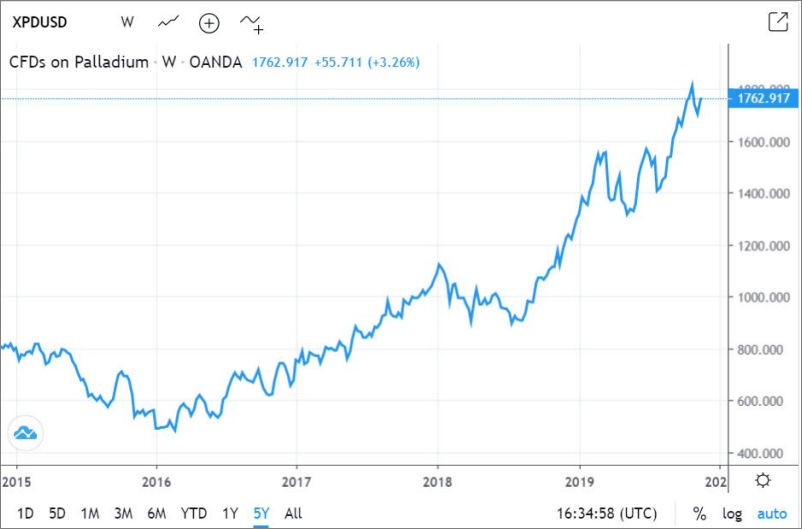The image size is (802, 529).
Task: Switch to 3M time range
Action: click(123, 513)
